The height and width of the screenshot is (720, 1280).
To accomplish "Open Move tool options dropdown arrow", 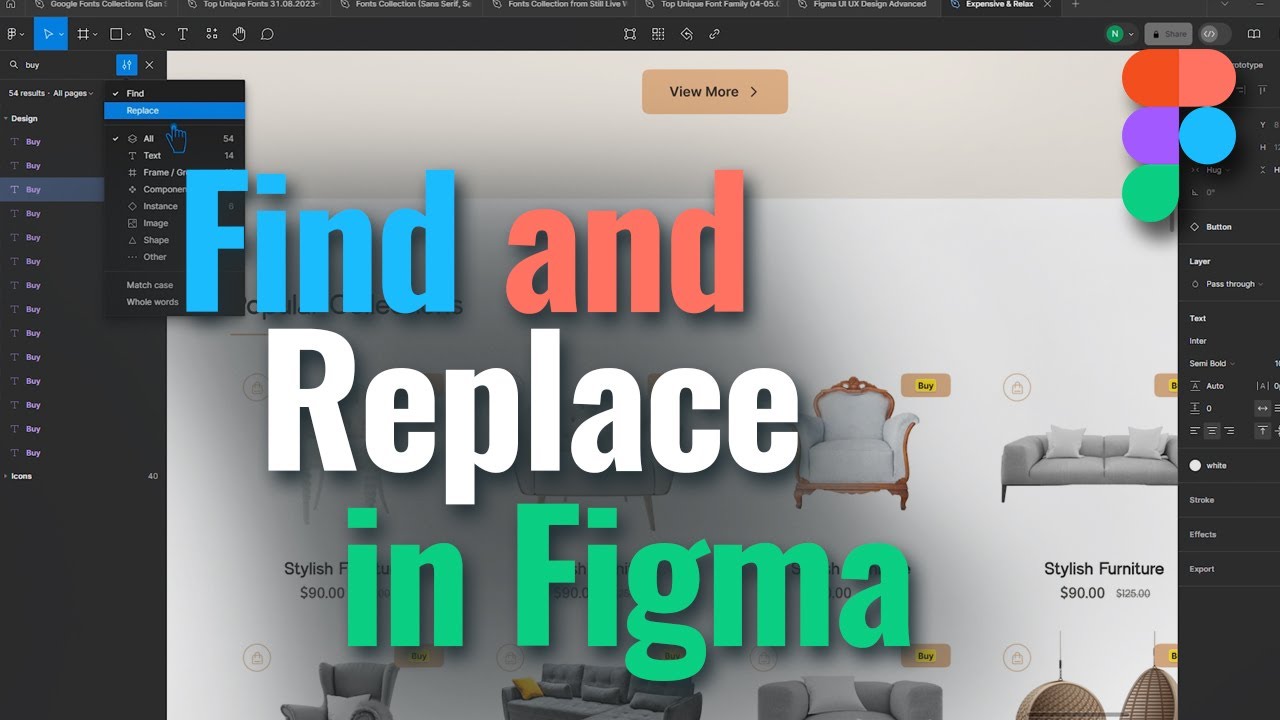I will (x=61, y=35).
